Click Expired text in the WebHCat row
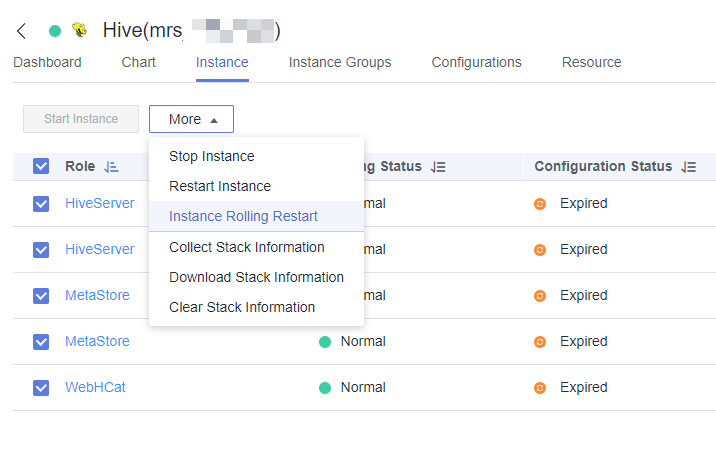 (x=584, y=387)
